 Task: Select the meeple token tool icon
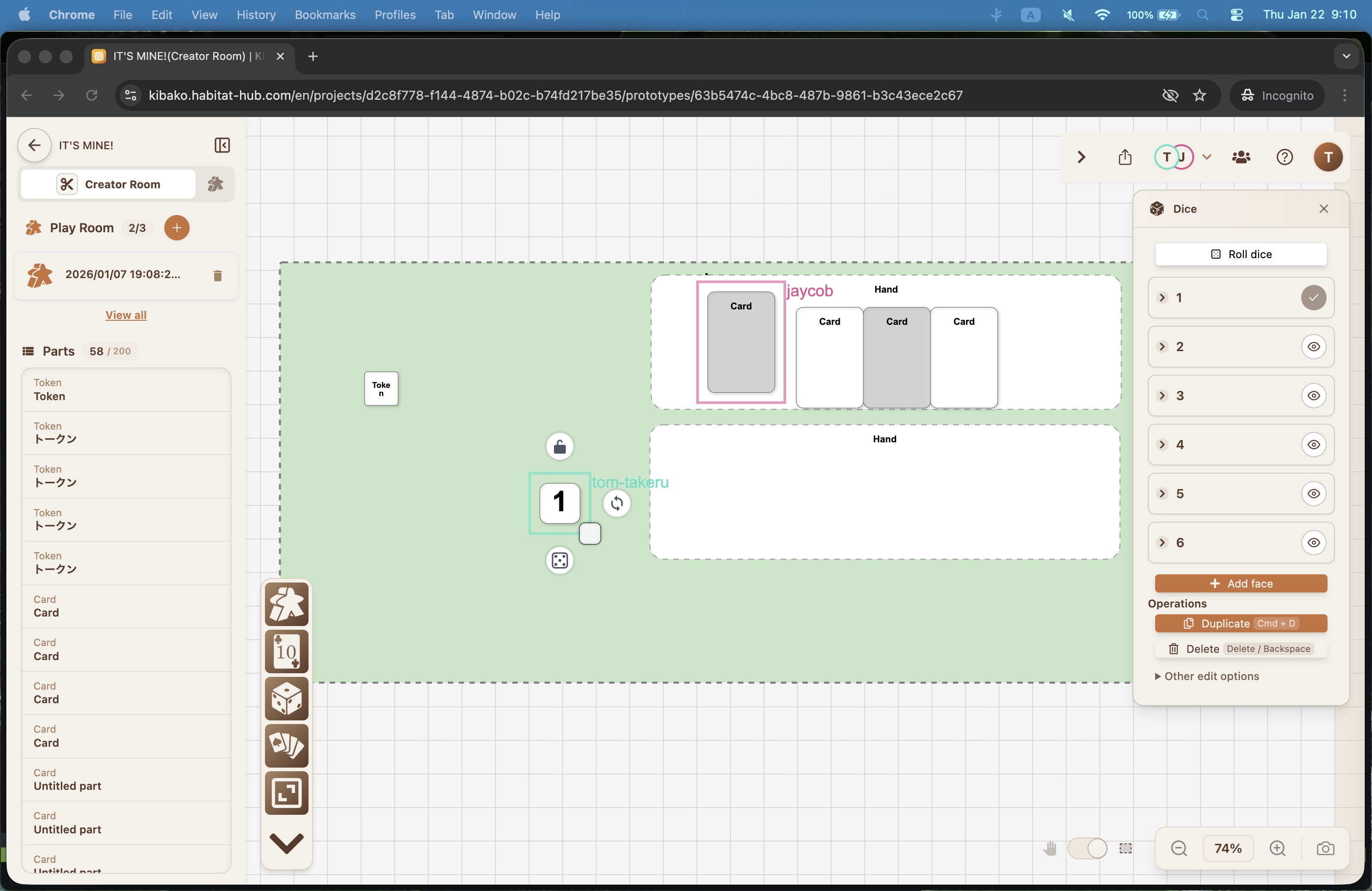click(x=286, y=604)
